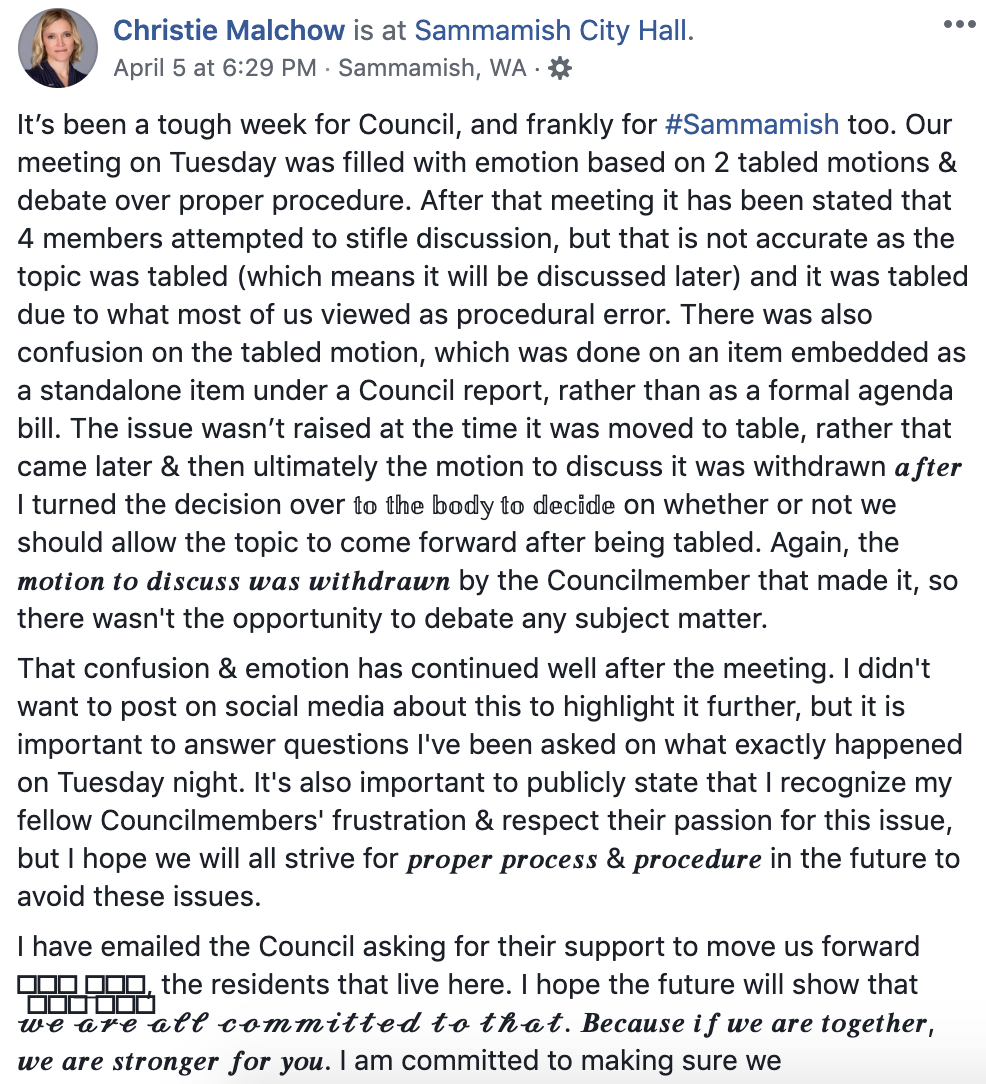The height and width of the screenshot is (1084, 986).
Task: Click the script text "we are all committed to that"
Action: 289,1024
